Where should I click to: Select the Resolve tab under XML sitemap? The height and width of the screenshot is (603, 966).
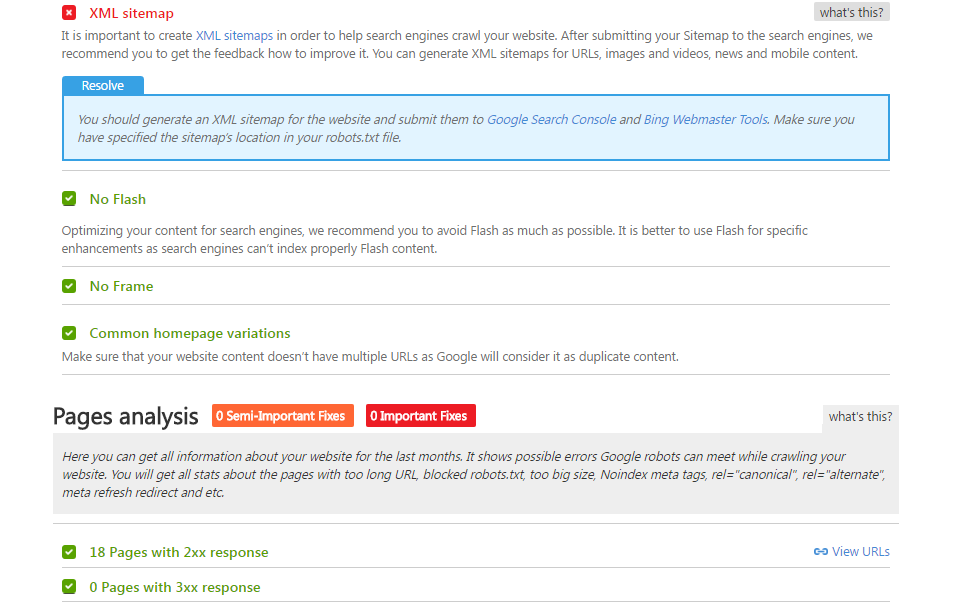coord(103,86)
